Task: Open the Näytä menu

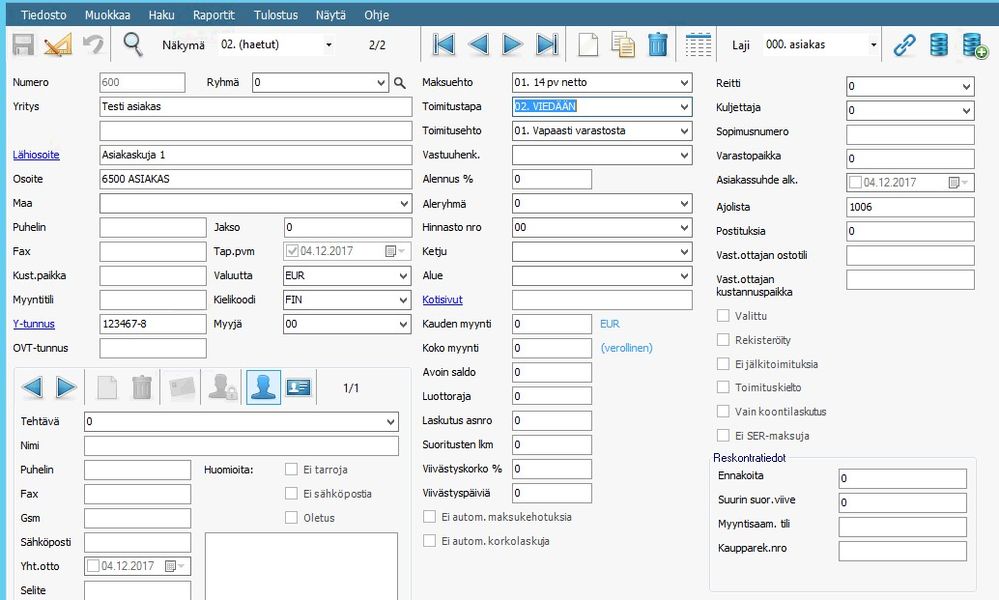Action: click(x=331, y=15)
